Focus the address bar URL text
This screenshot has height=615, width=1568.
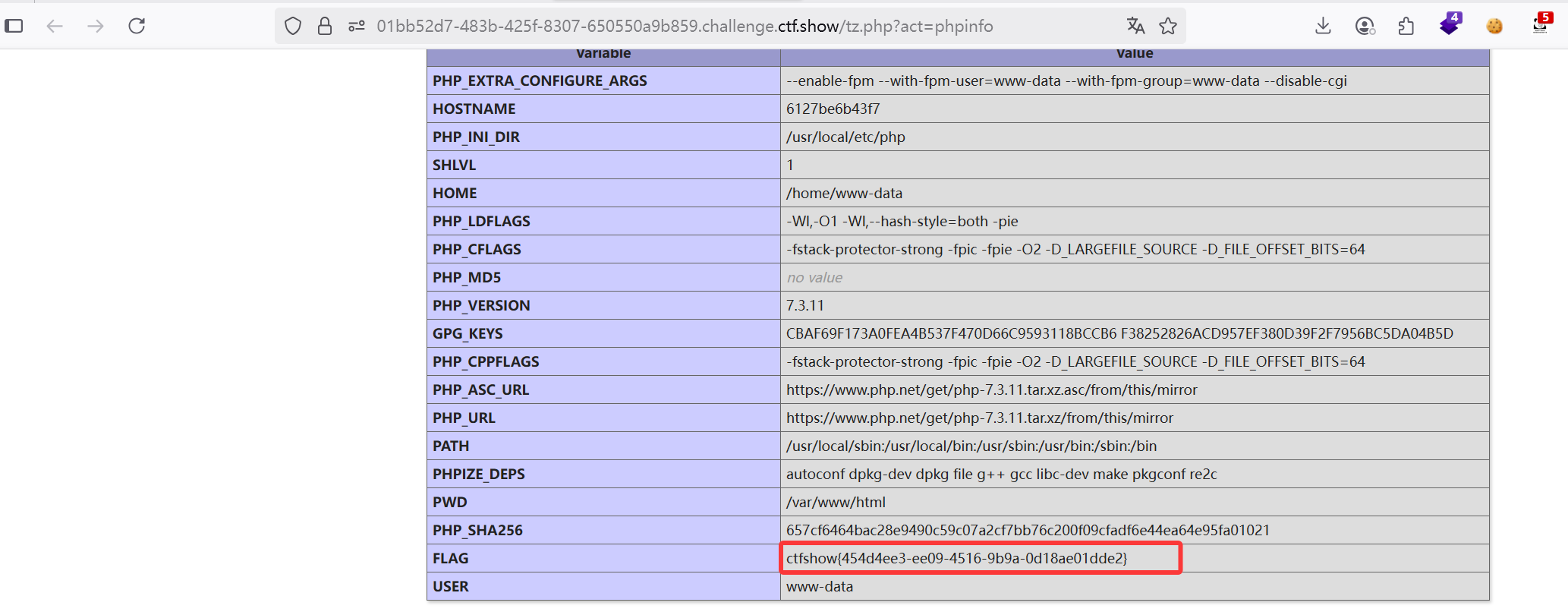tap(683, 27)
